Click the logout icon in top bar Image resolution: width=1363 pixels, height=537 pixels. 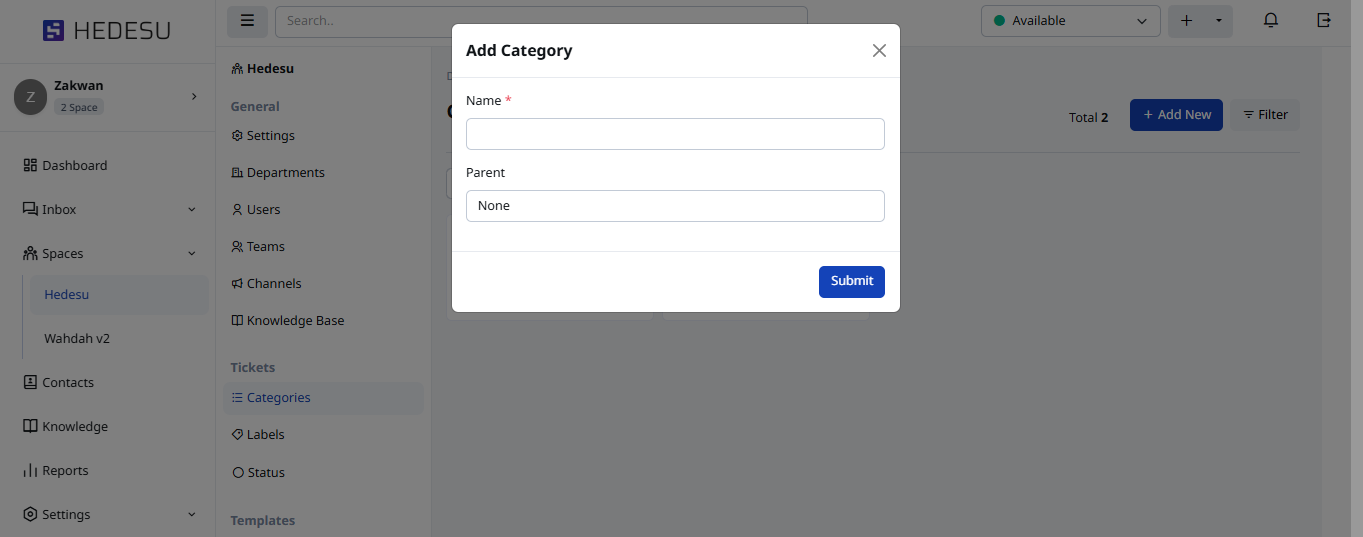tap(1324, 21)
